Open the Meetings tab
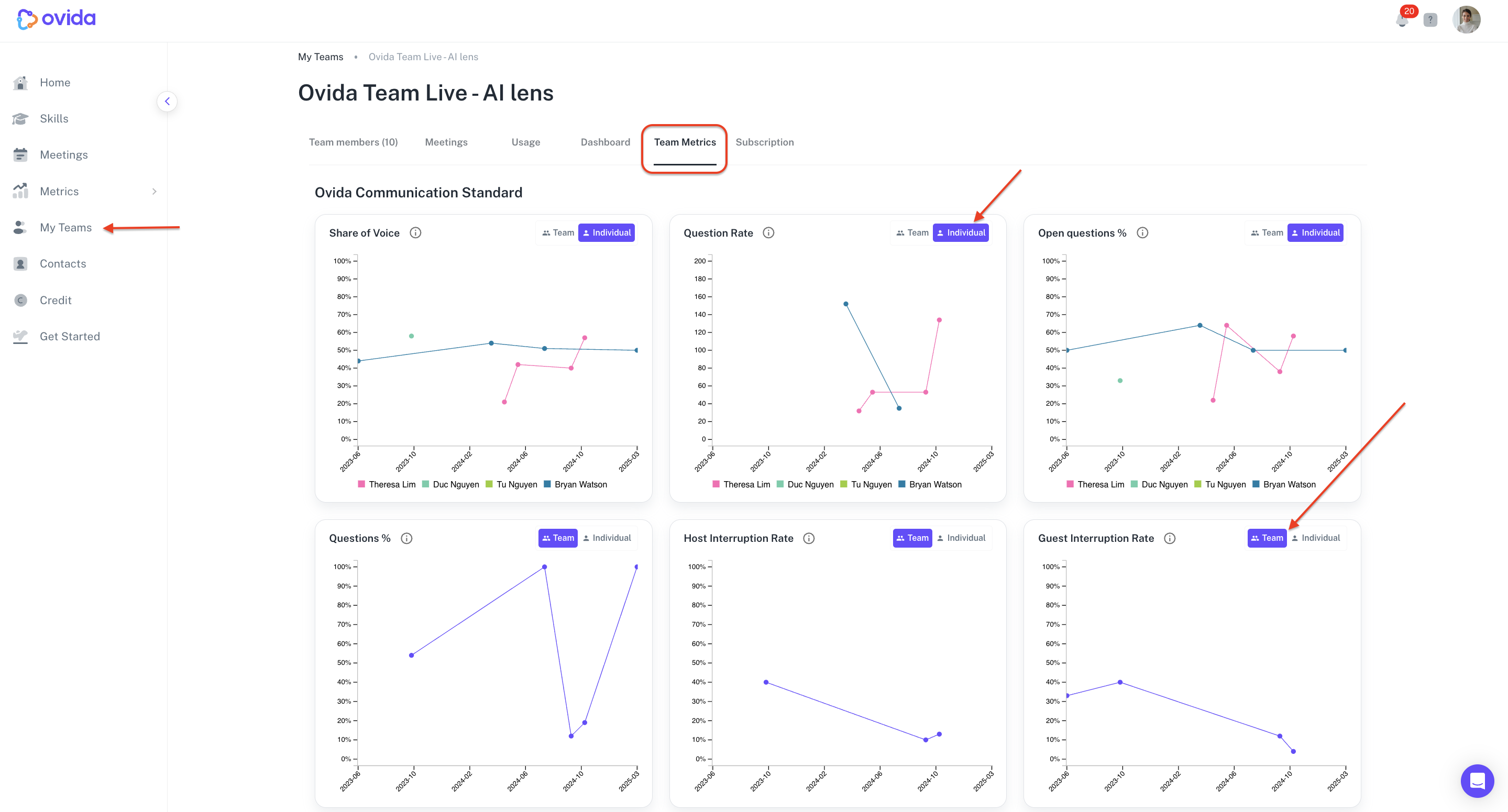 (x=446, y=142)
